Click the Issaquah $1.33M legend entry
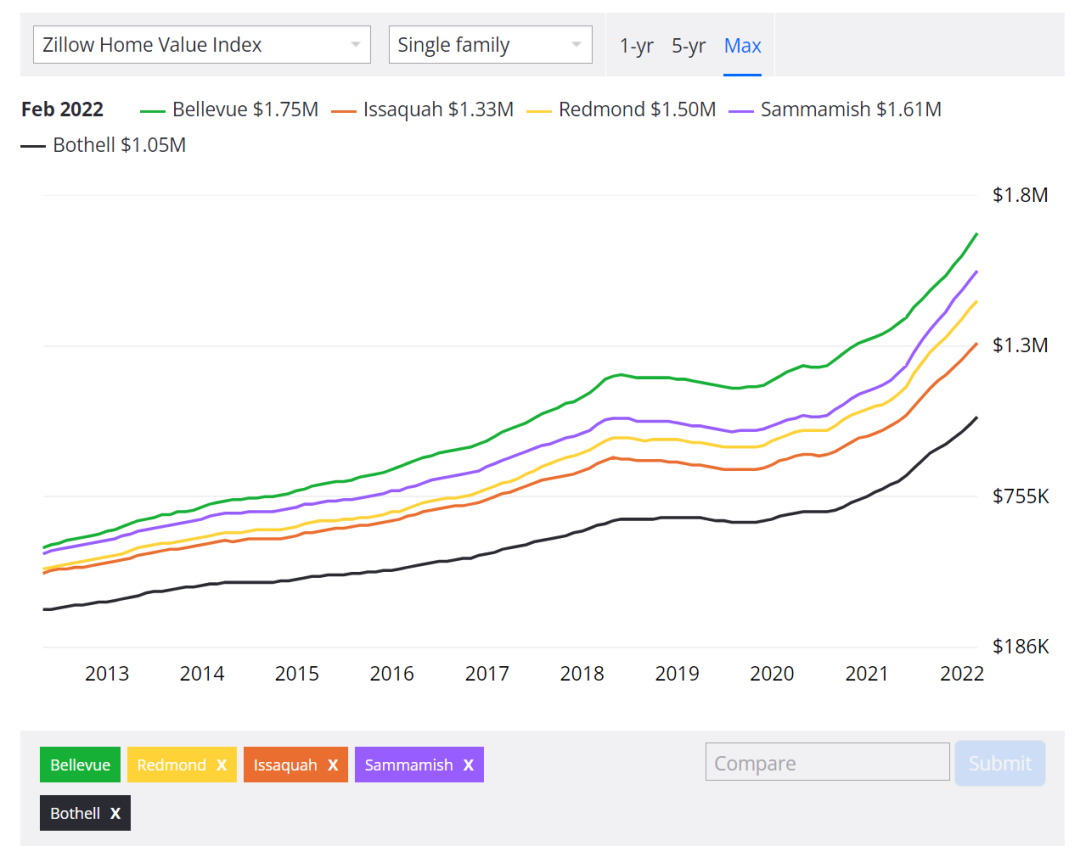Screen dimensions: 1080x863 click(422, 110)
